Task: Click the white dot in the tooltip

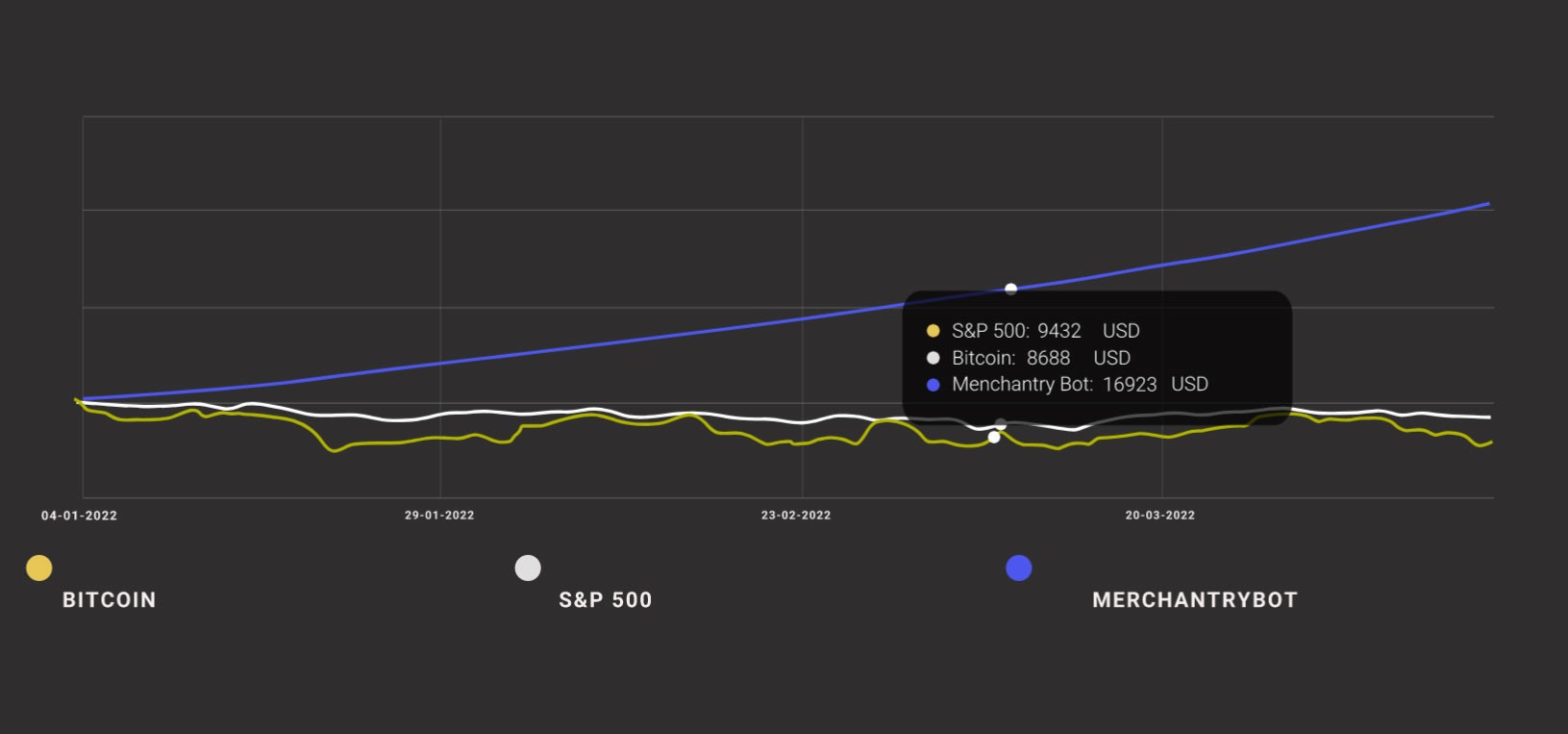Action: point(933,358)
